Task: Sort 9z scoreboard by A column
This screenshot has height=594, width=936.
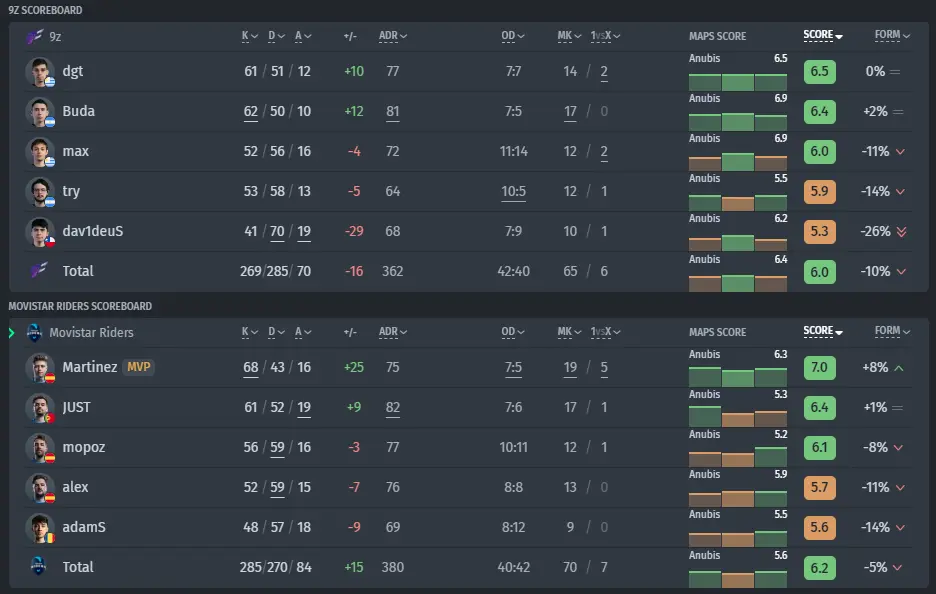Action: 303,36
